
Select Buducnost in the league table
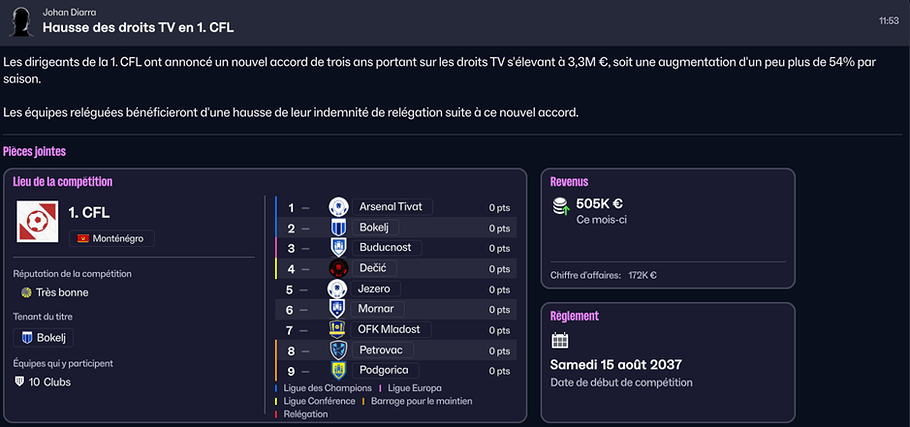click(384, 248)
